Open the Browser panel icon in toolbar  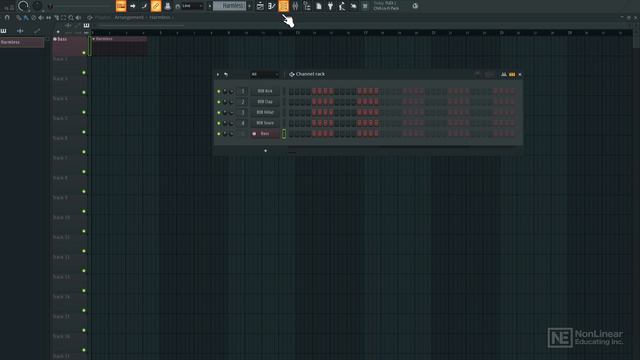307,6
